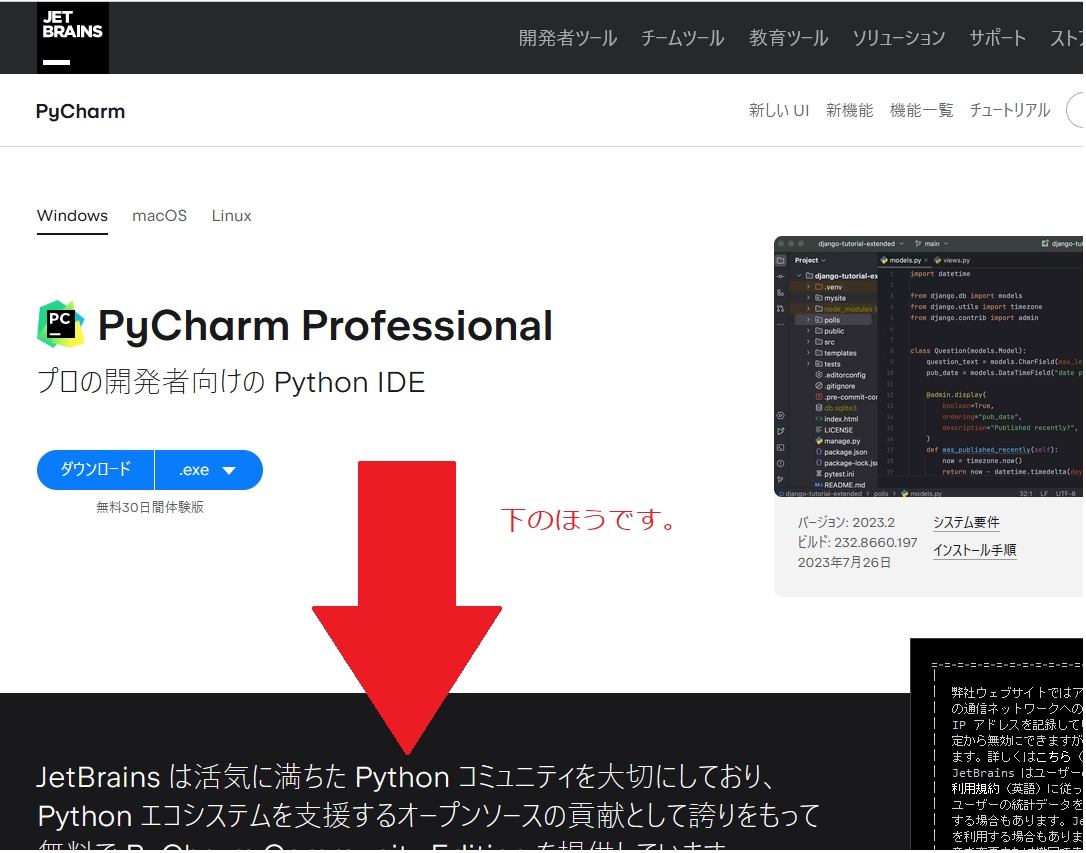1086x853 pixels.
Task: Close the models.py editor tab
Action: [927, 260]
